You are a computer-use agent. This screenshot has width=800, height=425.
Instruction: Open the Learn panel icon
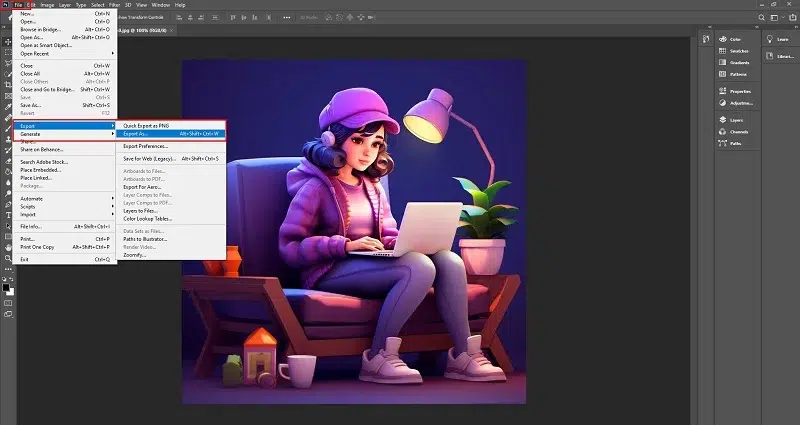point(770,39)
